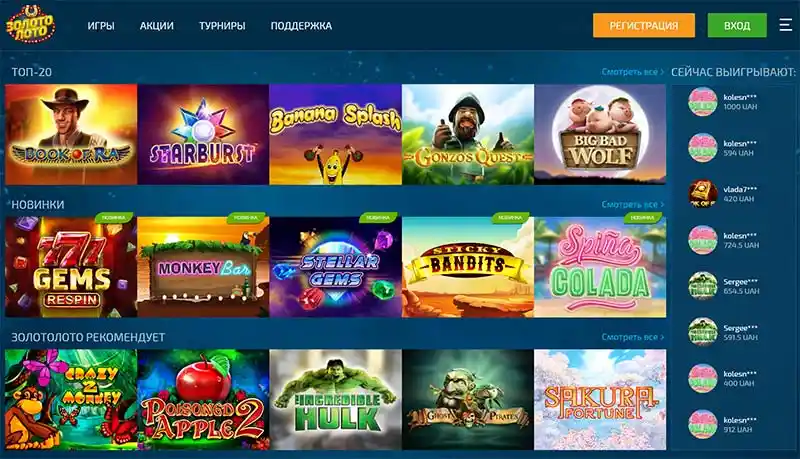
Task: Go to Турниры section
Action: (x=222, y=26)
